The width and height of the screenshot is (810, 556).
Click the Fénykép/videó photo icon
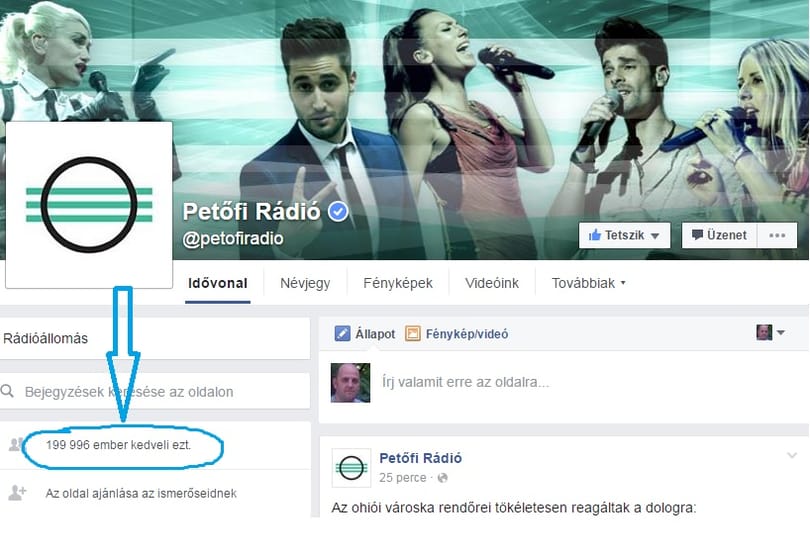413,334
